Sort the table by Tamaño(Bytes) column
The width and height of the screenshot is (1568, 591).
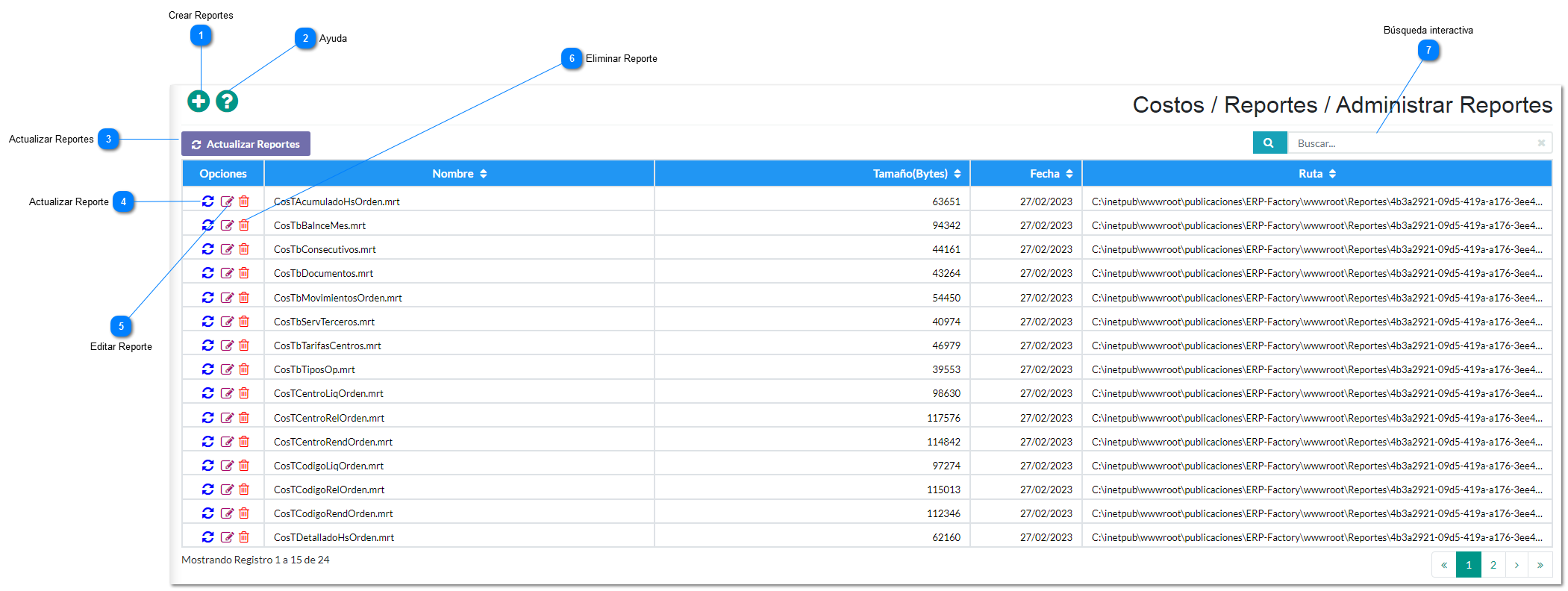point(812,174)
